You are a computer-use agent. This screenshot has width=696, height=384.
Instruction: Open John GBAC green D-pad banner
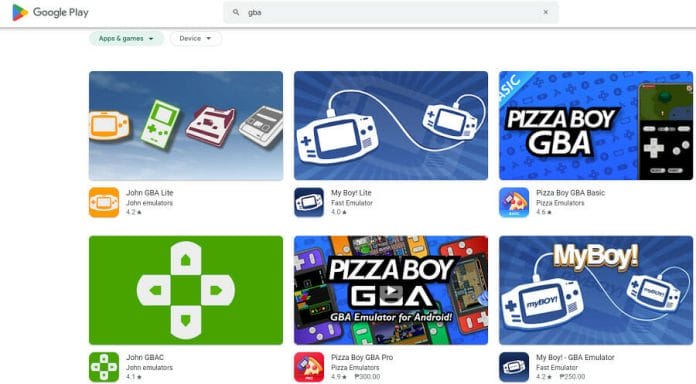[186, 290]
